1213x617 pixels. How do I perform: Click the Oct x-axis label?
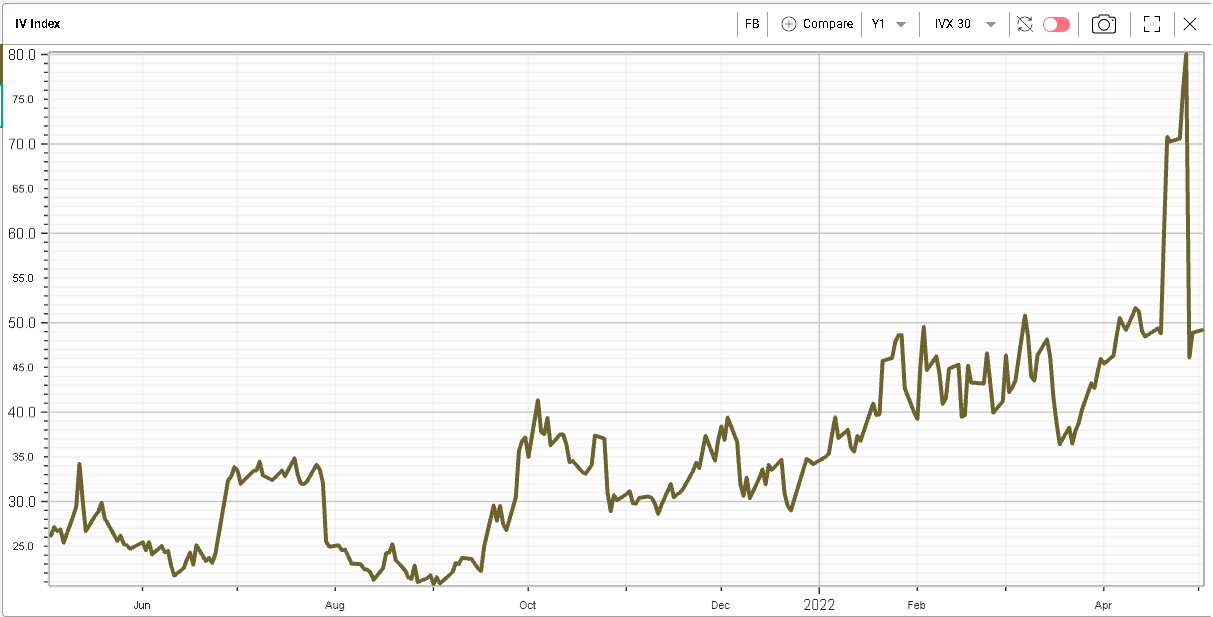click(527, 605)
